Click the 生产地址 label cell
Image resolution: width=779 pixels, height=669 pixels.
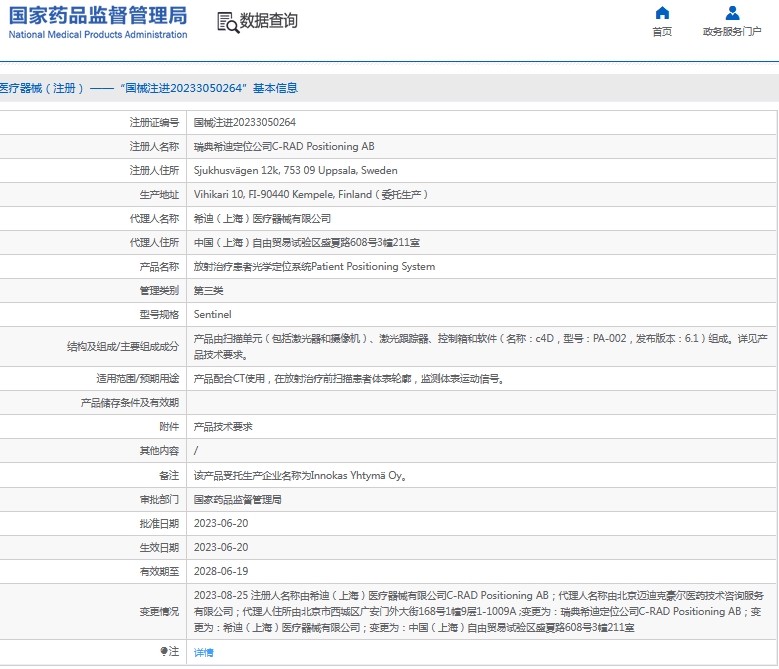point(159,194)
